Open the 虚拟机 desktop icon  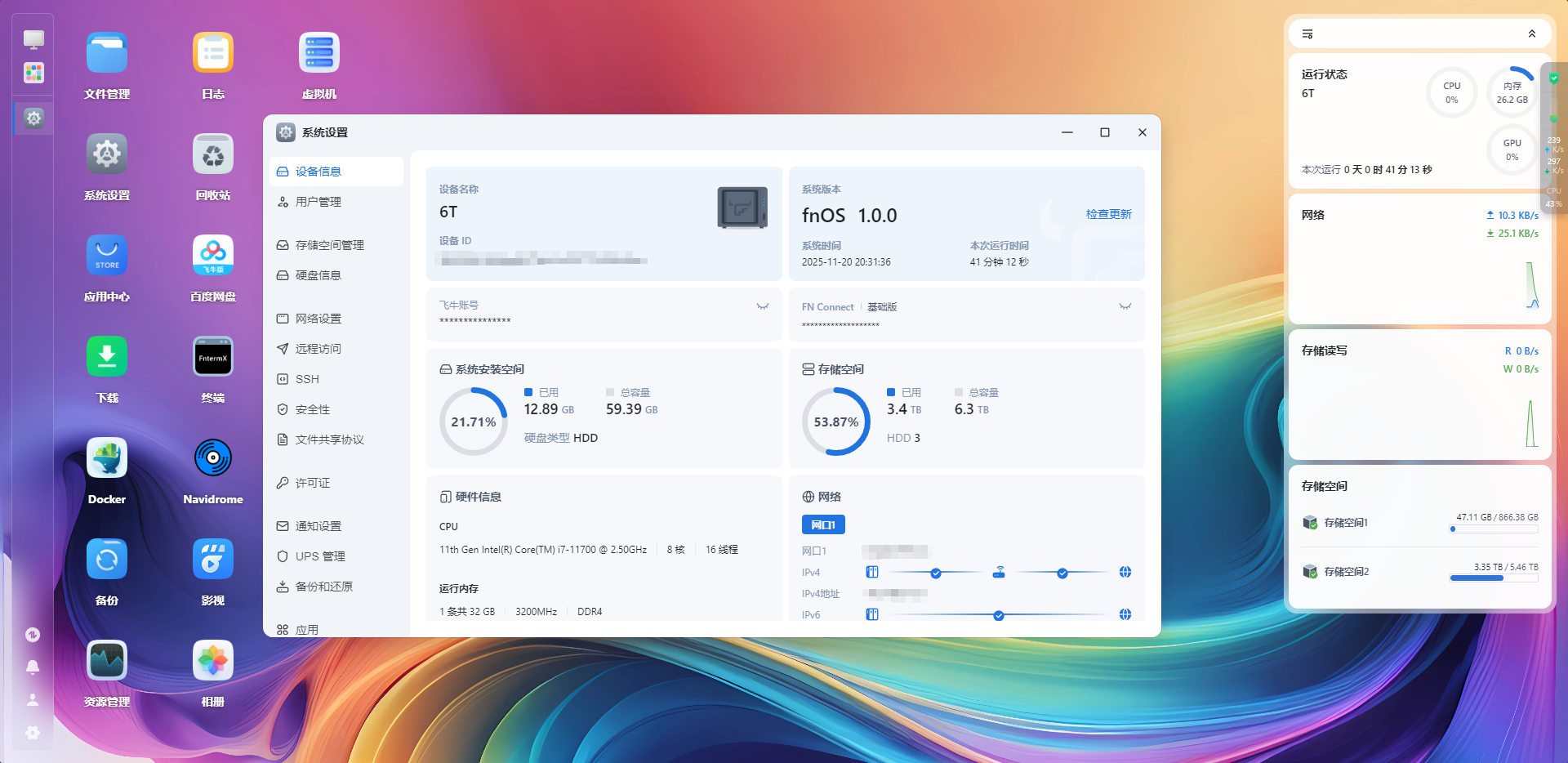coord(319,53)
